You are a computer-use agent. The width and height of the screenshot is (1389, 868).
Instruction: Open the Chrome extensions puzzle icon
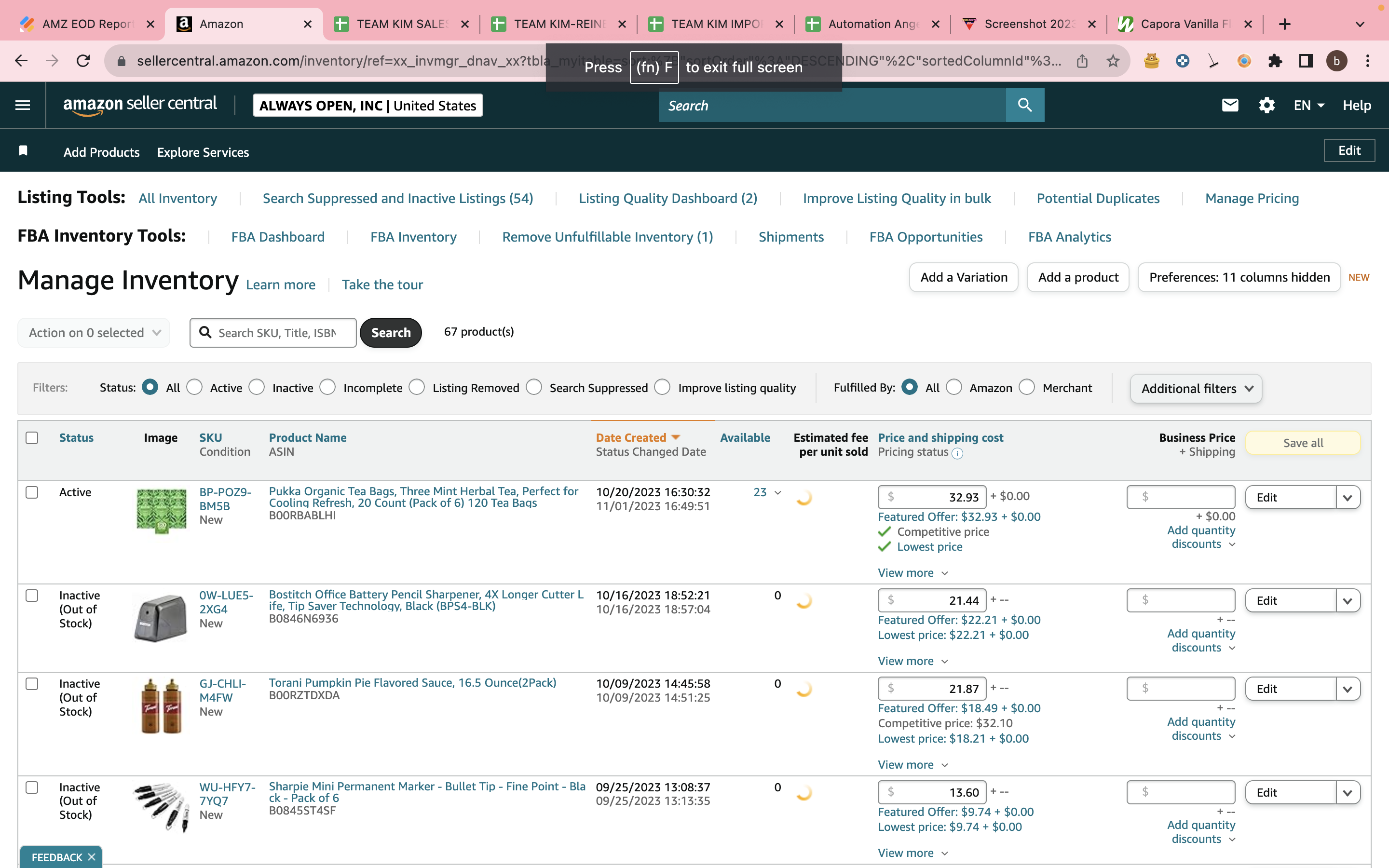(x=1275, y=60)
